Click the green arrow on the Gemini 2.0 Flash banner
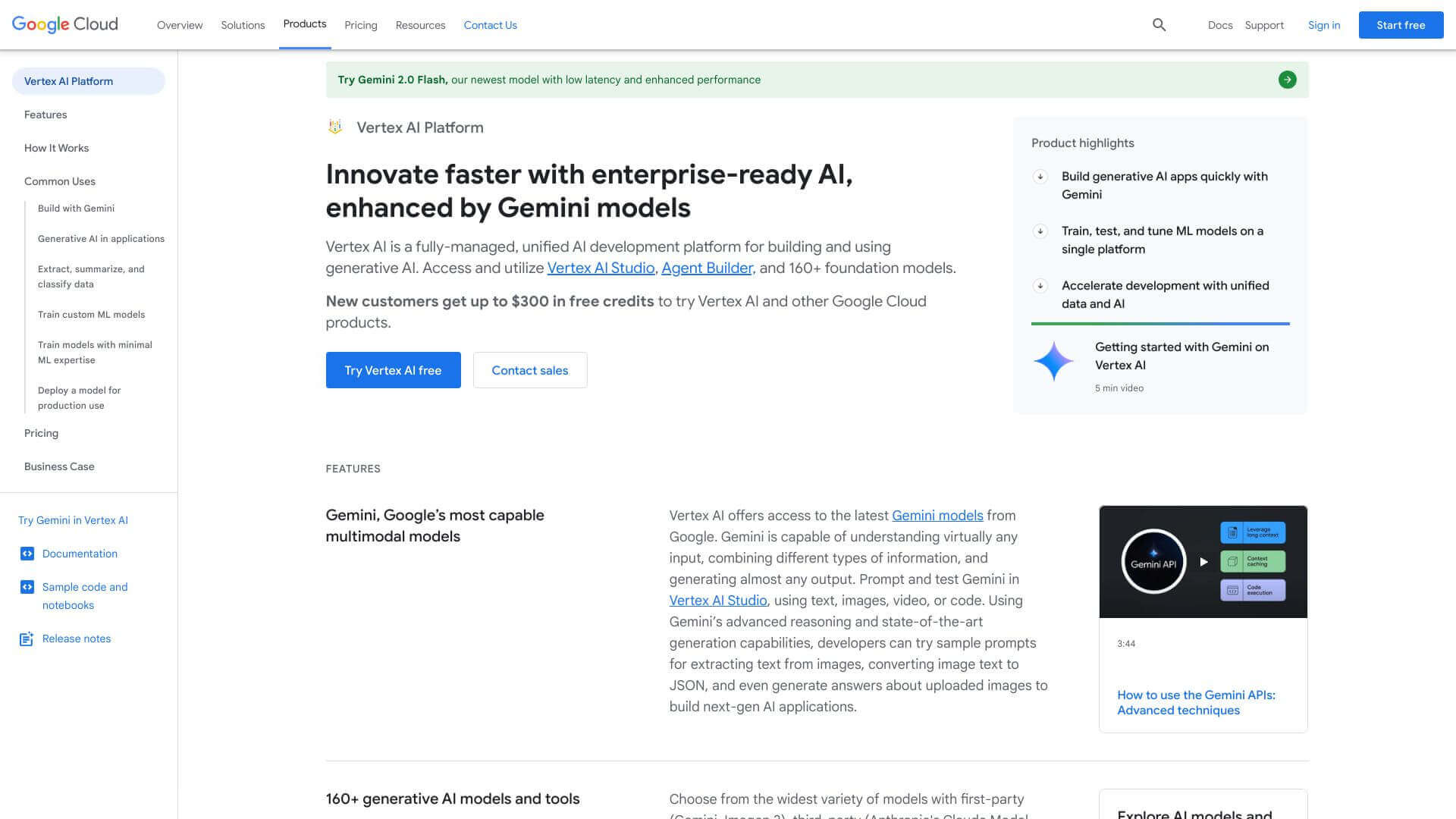Image resolution: width=1456 pixels, height=819 pixels. click(x=1287, y=79)
